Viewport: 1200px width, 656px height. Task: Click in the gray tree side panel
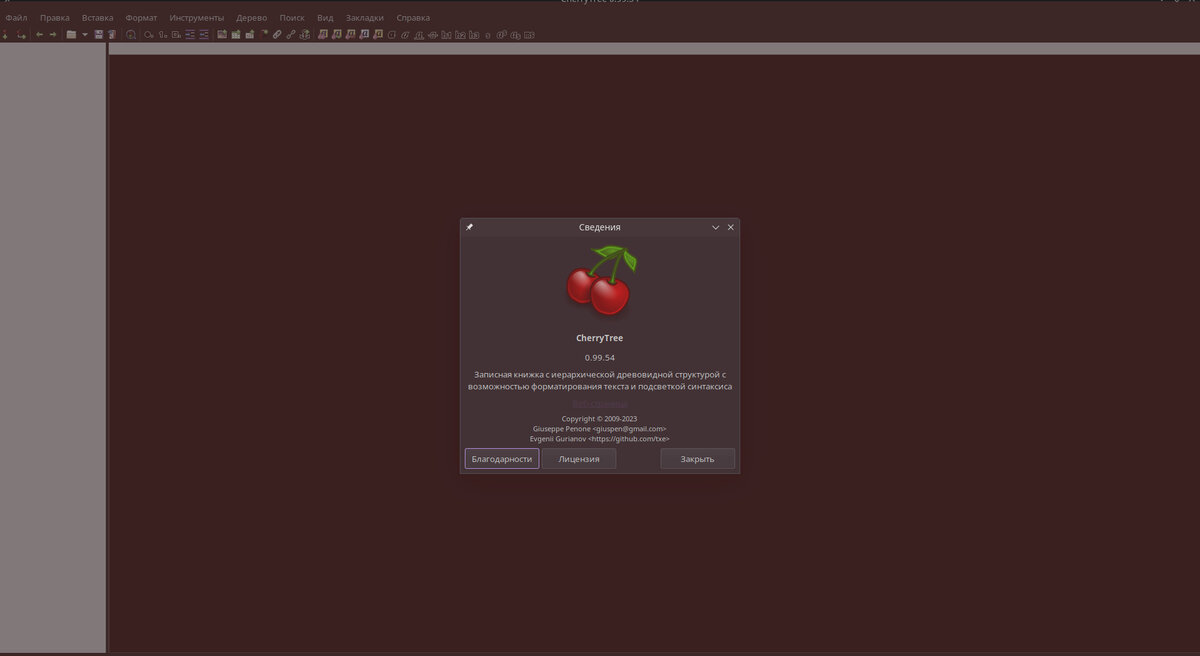click(53, 350)
